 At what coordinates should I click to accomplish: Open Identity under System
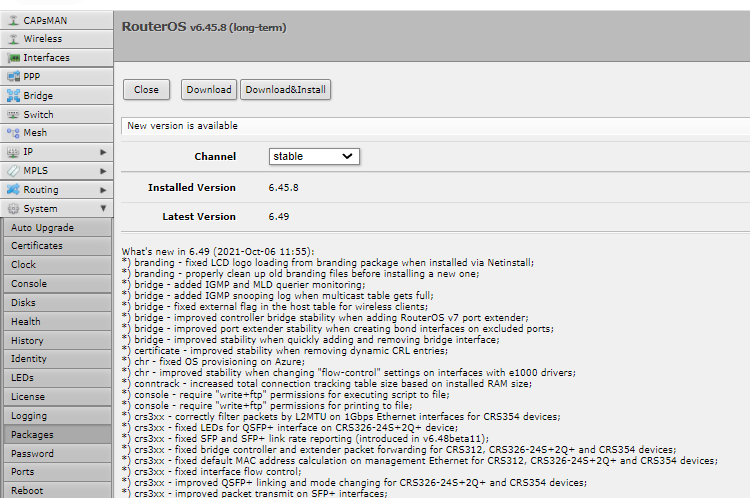[57, 359]
